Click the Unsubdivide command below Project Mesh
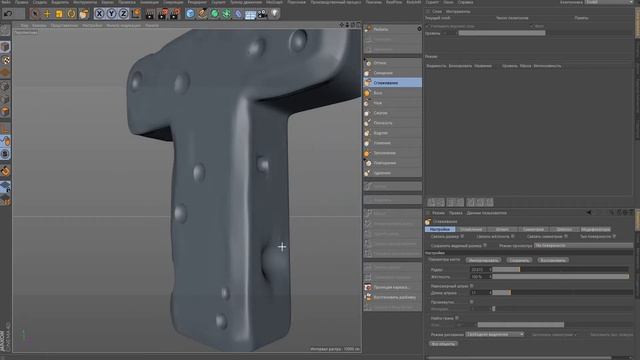The image size is (640, 360). coord(392,298)
